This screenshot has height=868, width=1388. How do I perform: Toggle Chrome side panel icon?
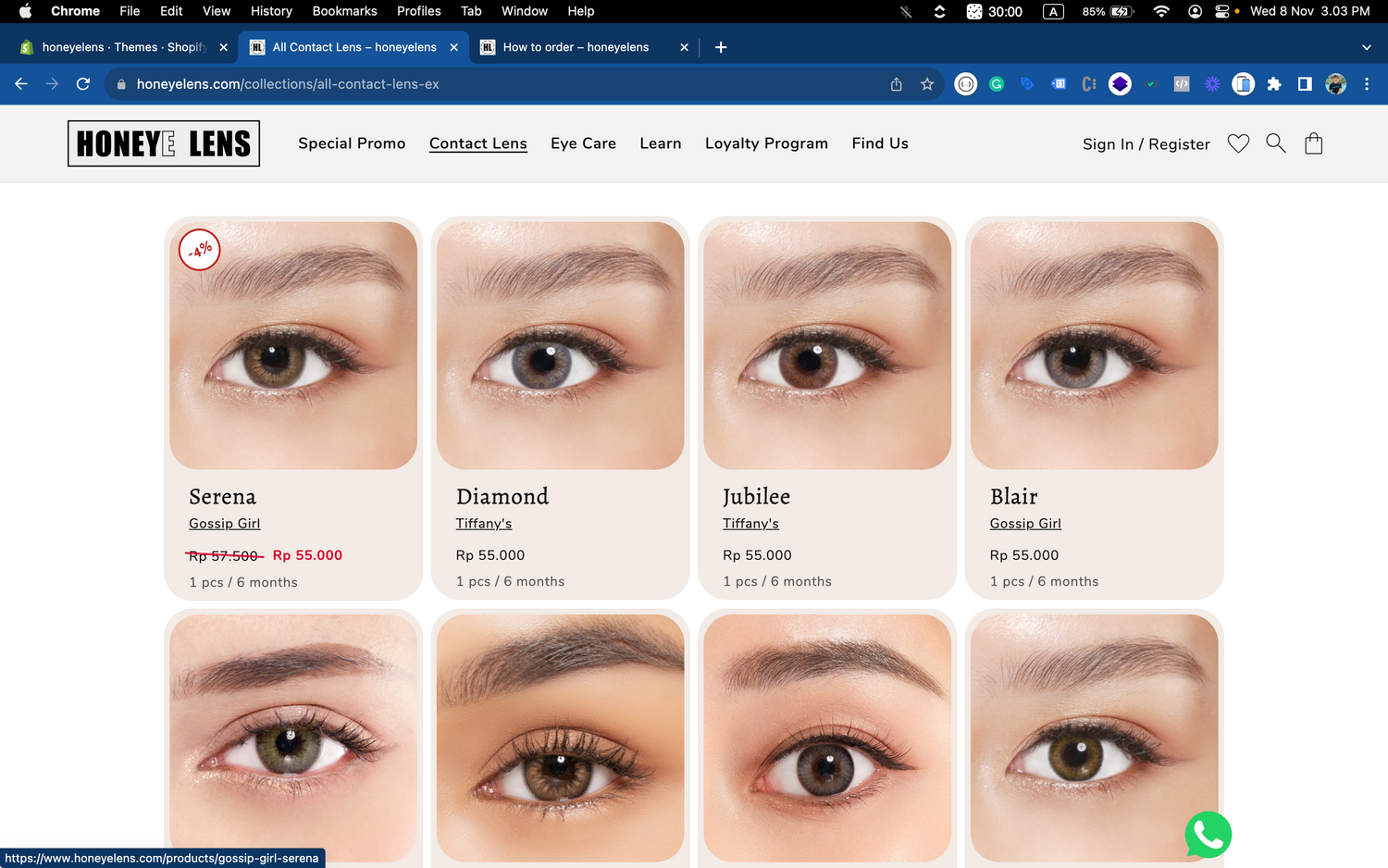click(1305, 84)
